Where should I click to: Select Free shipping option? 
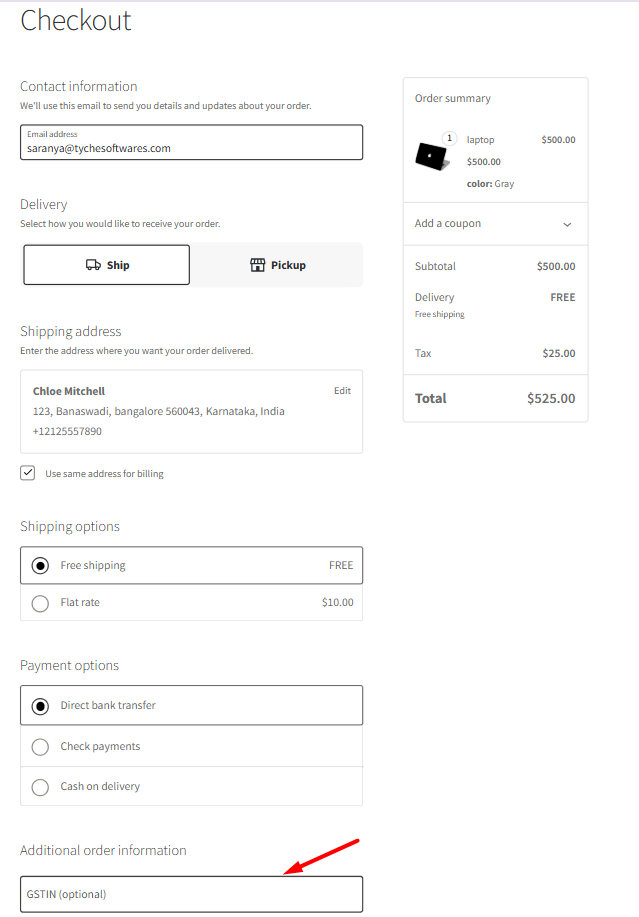39,565
